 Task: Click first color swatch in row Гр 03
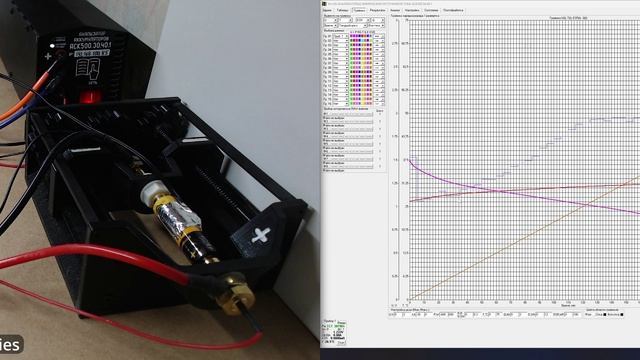pos(351,45)
